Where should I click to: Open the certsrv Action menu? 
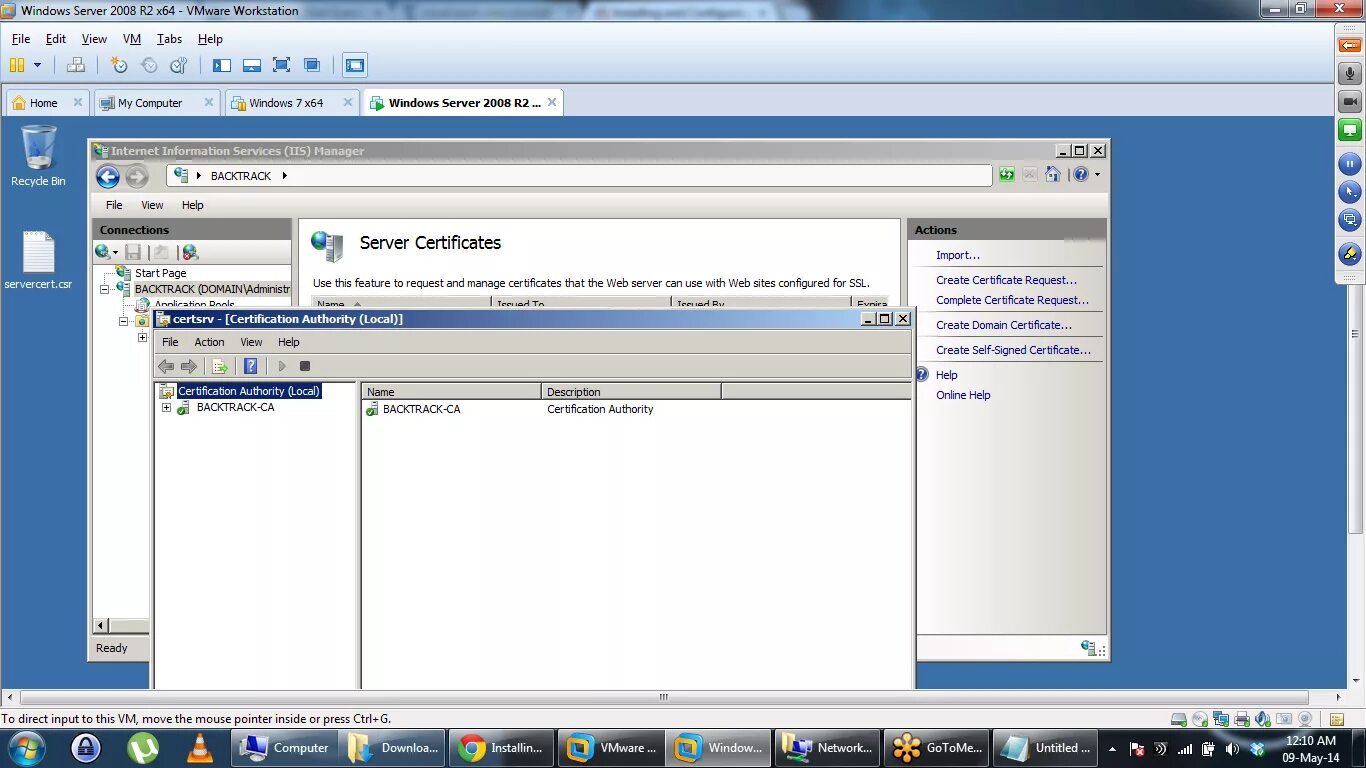tap(209, 342)
